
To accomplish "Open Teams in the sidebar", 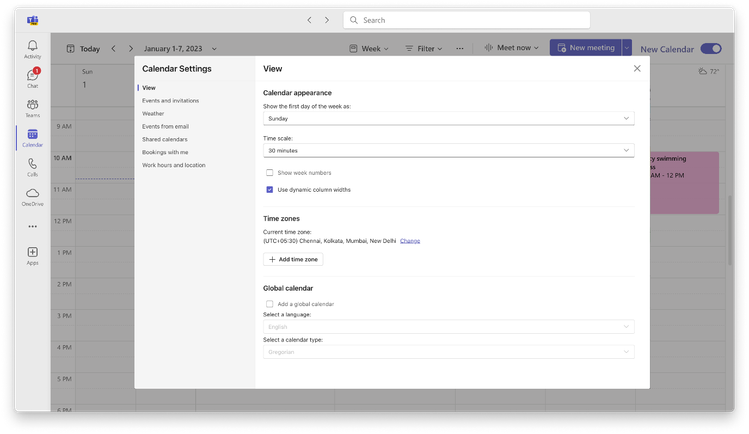I will 32,108.
